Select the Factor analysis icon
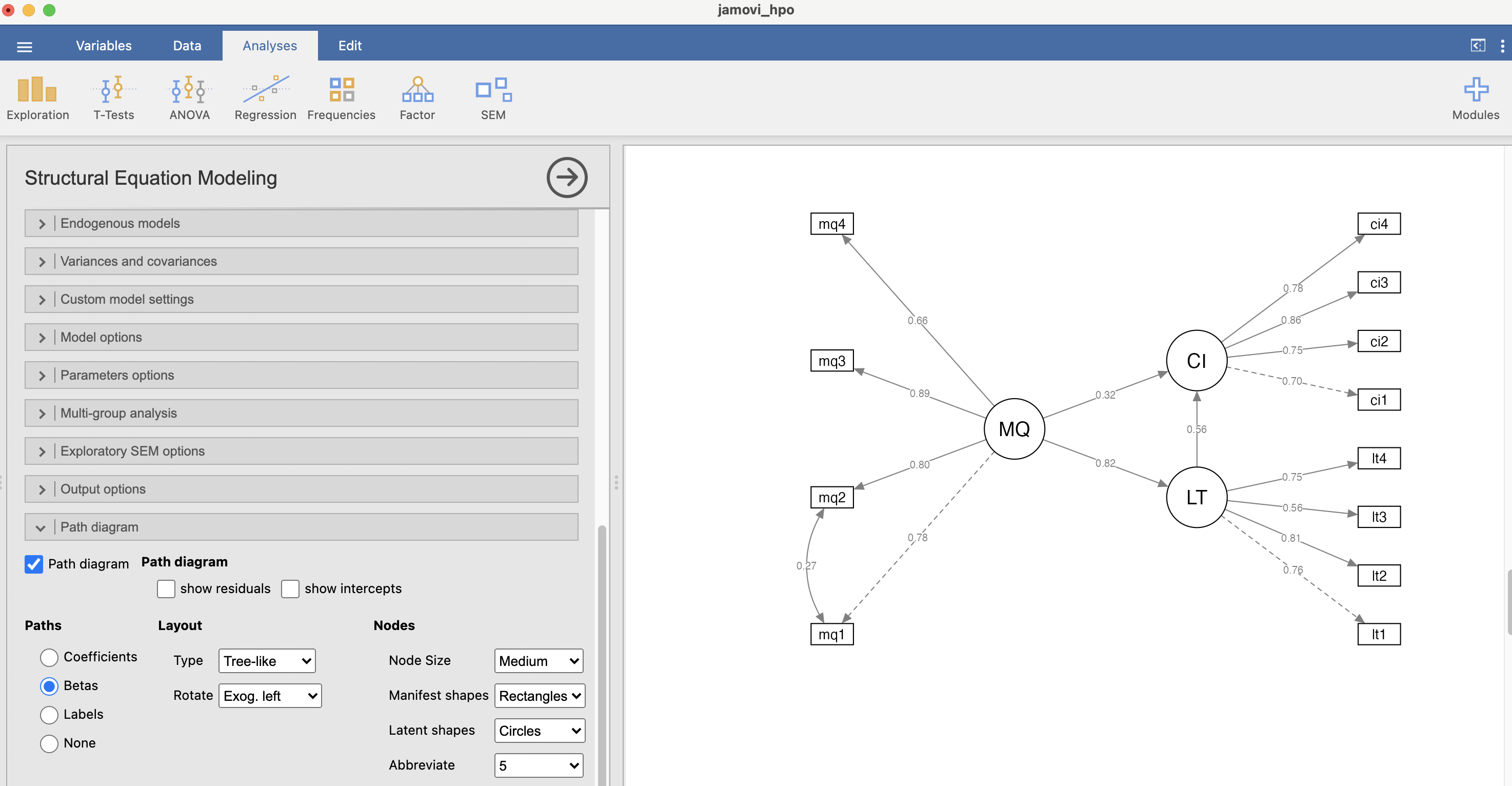Screen dimensions: 1512x786 pos(417,97)
